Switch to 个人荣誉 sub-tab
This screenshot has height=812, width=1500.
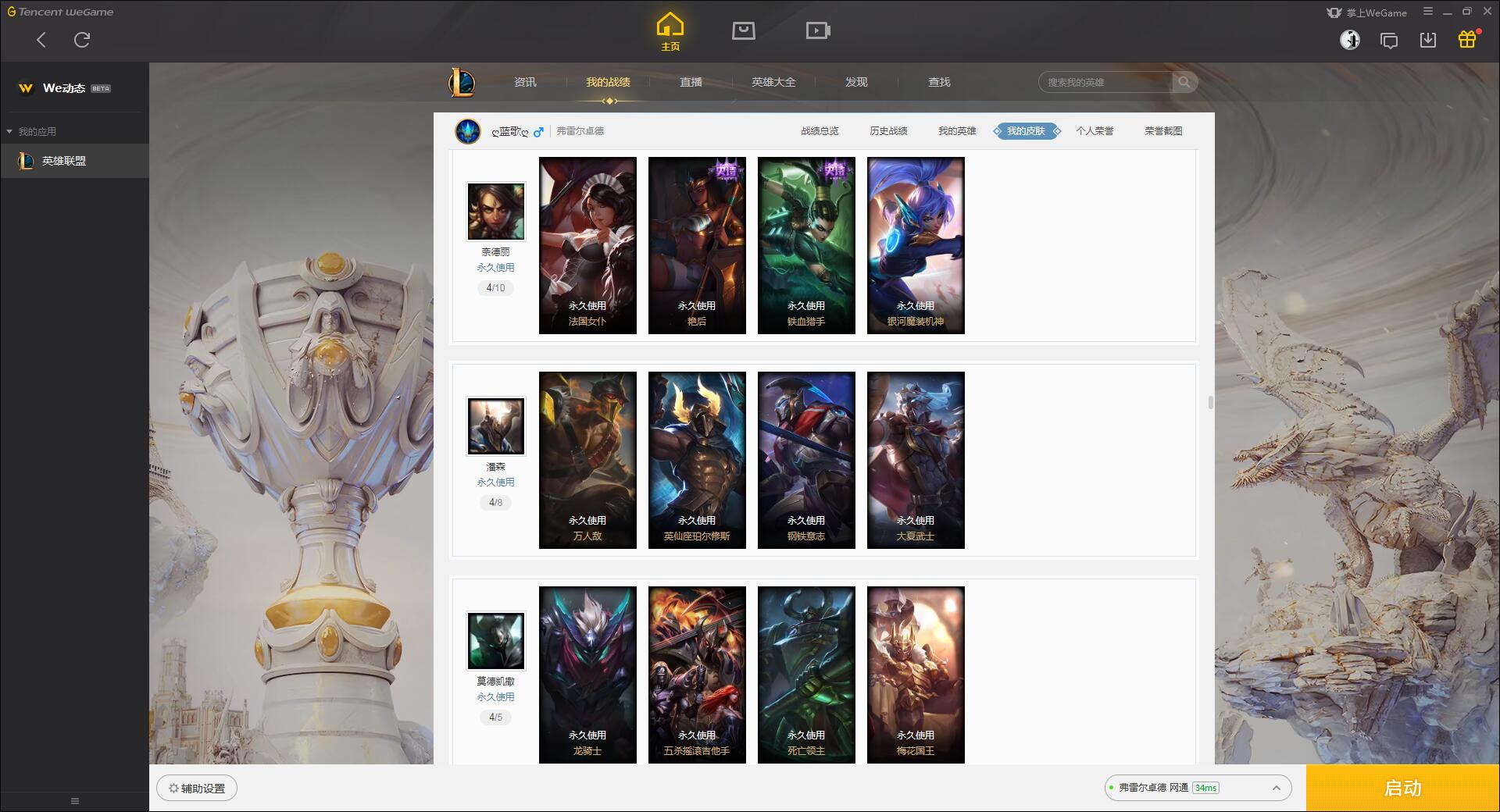click(x=1095, y=131)
